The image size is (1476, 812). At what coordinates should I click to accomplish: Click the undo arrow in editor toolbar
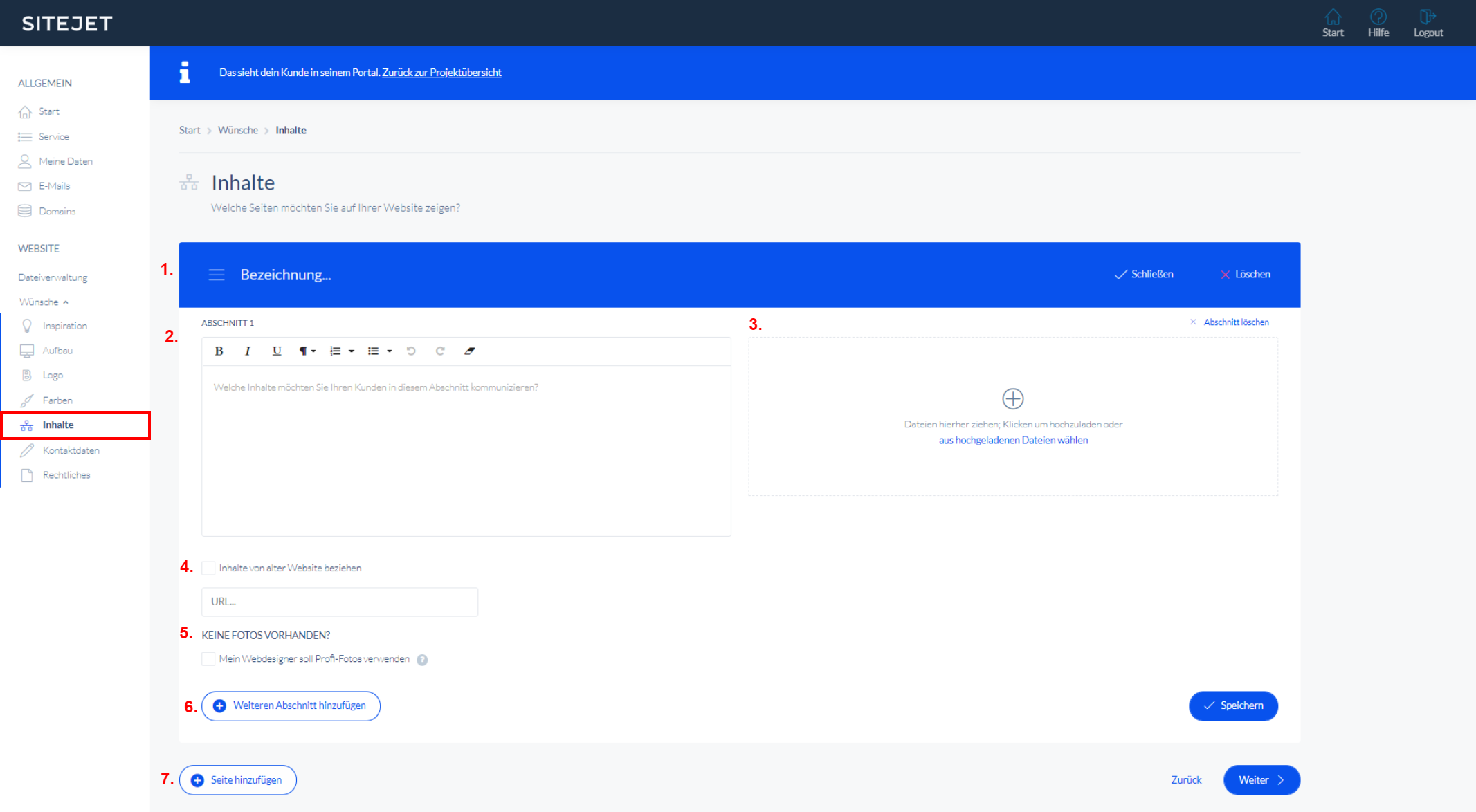click(x=411, y=351)
